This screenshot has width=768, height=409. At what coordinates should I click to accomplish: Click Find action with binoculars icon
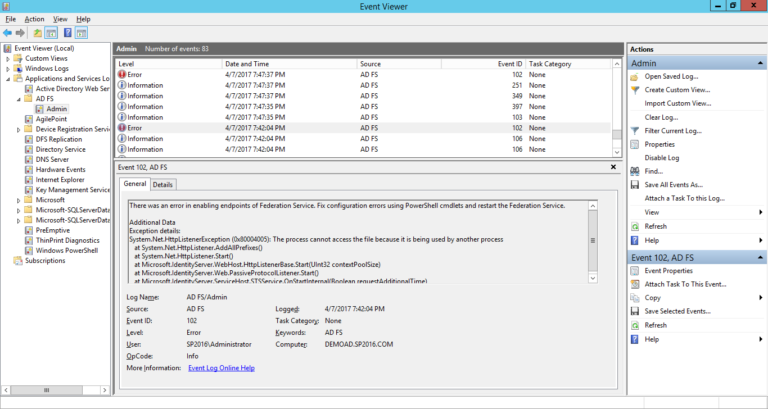click(x=653, y=171)
